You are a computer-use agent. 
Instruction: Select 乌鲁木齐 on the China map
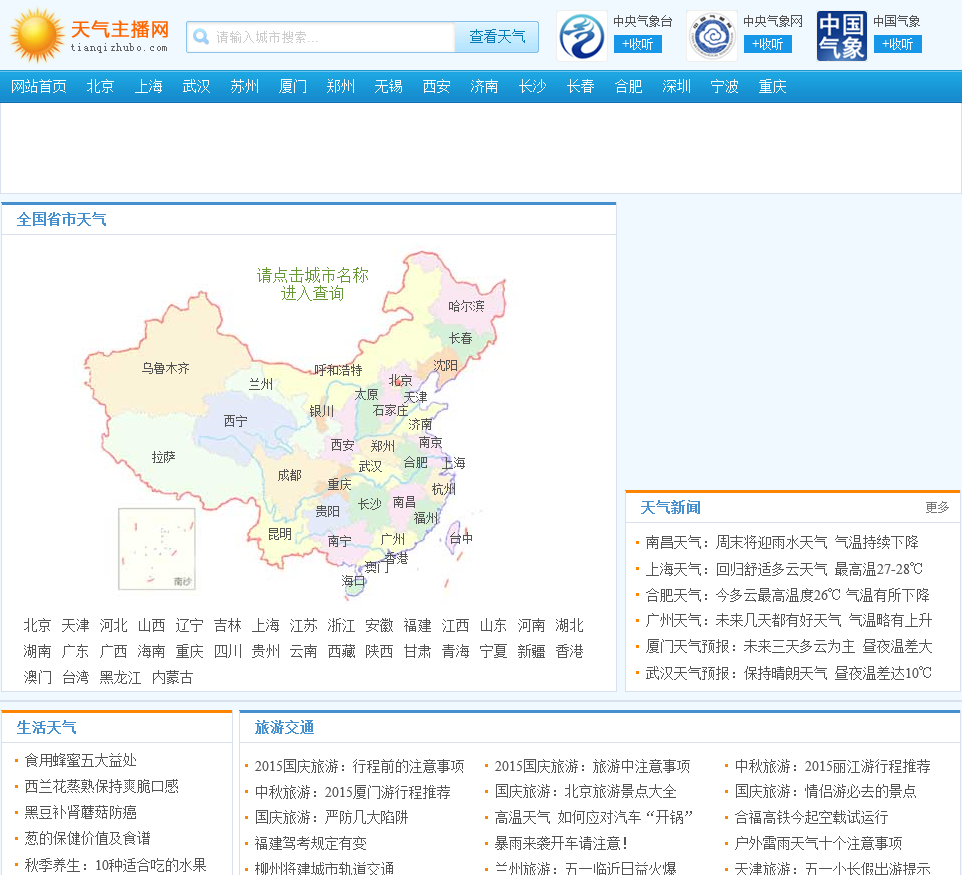pyautogui.click(x=166, y=368)
